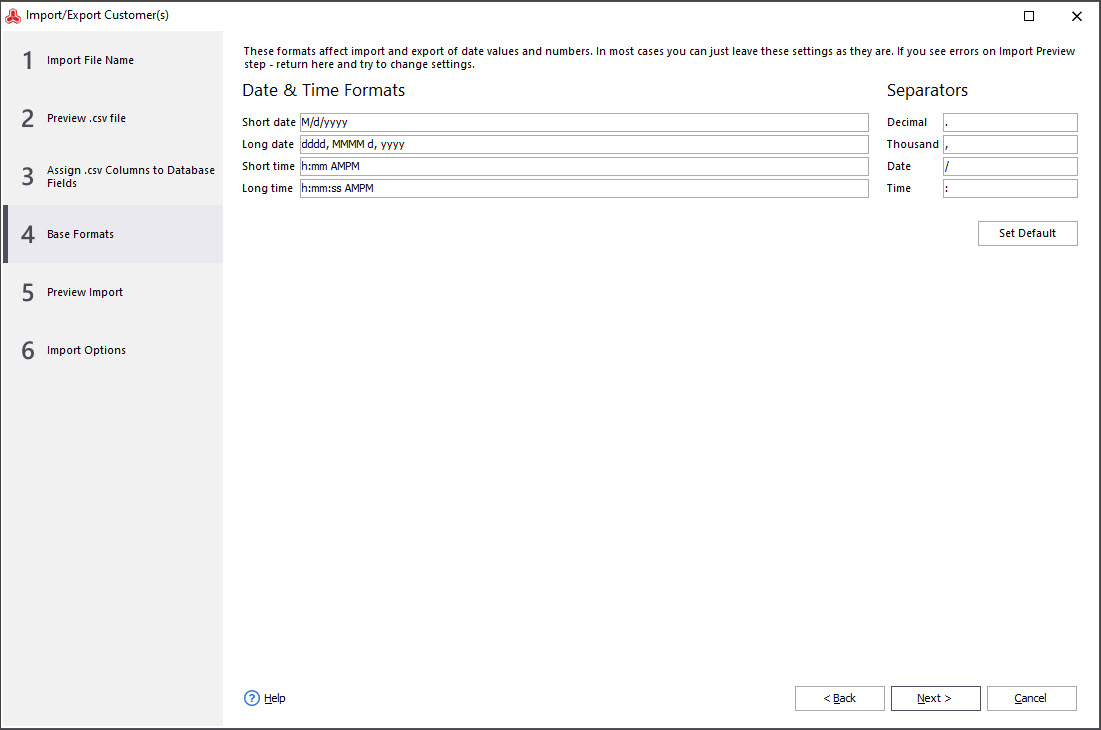Select step 4 Base Formats
1101x730 pixels.
click(113, 234)
